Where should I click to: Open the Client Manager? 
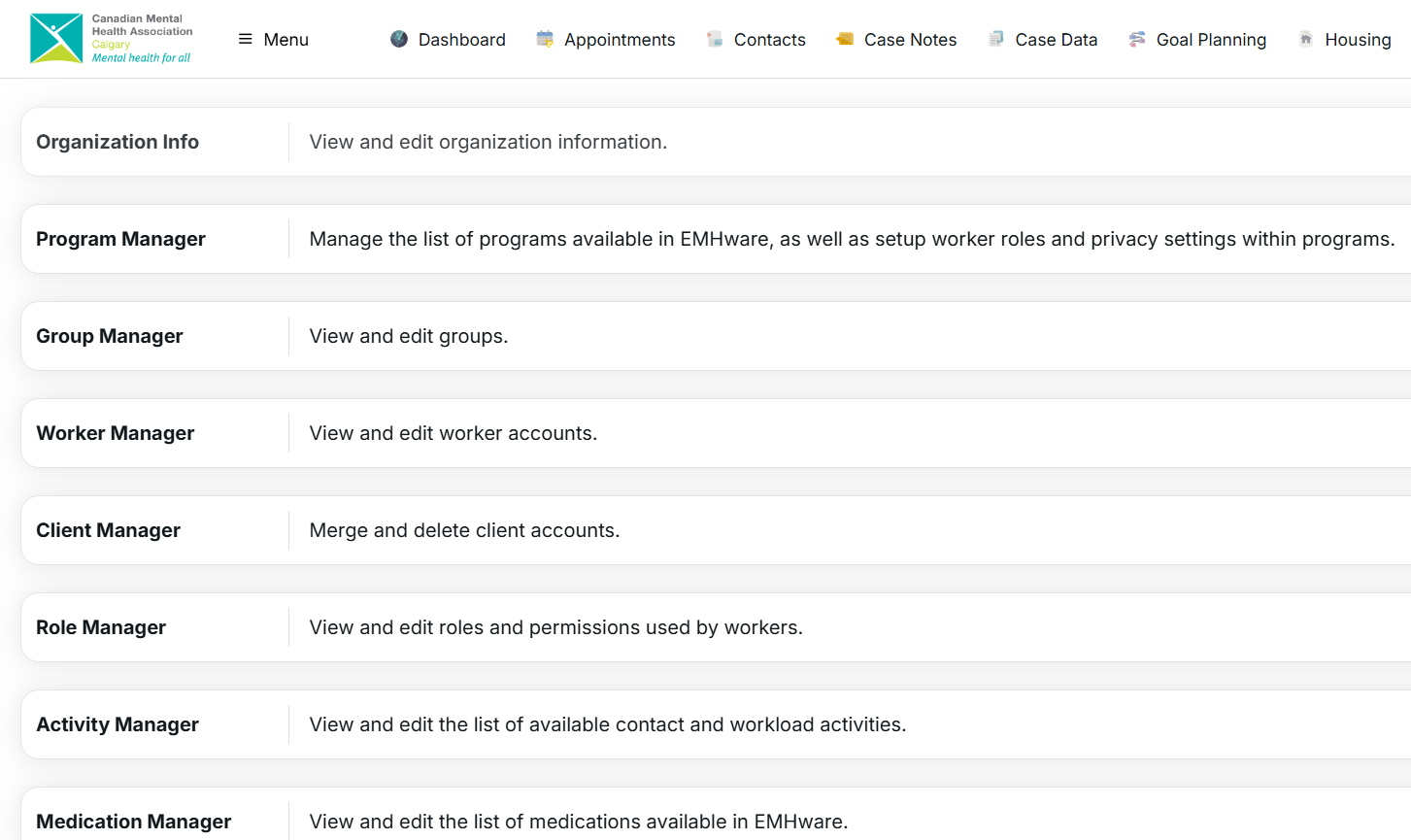108,530
